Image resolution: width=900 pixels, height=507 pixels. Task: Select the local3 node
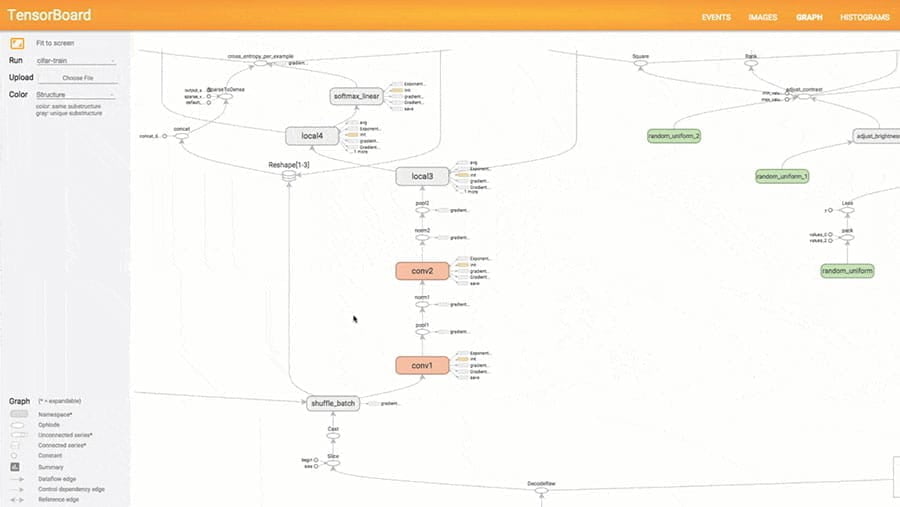click(421, 176)
